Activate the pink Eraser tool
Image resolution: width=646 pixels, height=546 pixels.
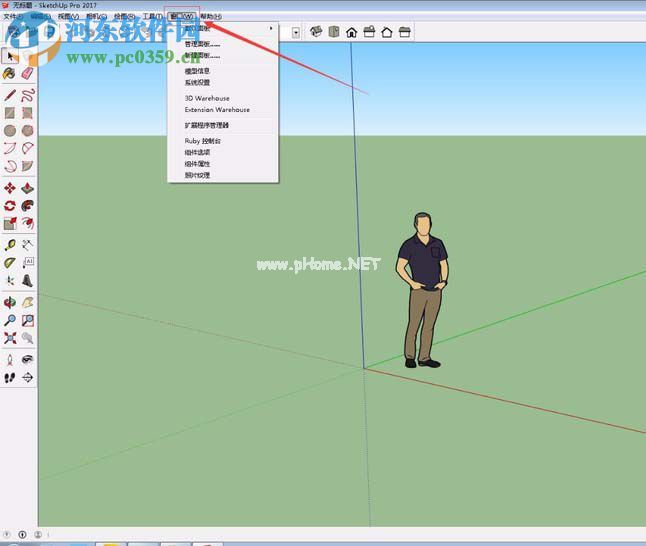tap(28, 74)
